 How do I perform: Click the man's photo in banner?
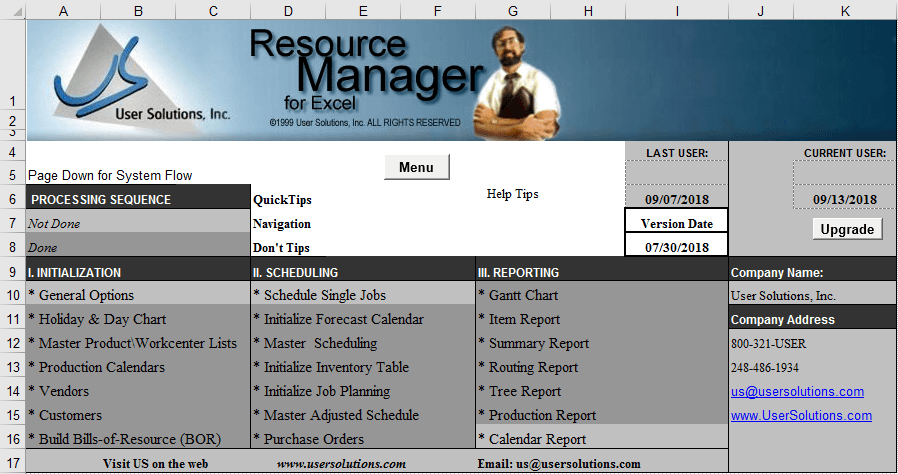[517, 82]
